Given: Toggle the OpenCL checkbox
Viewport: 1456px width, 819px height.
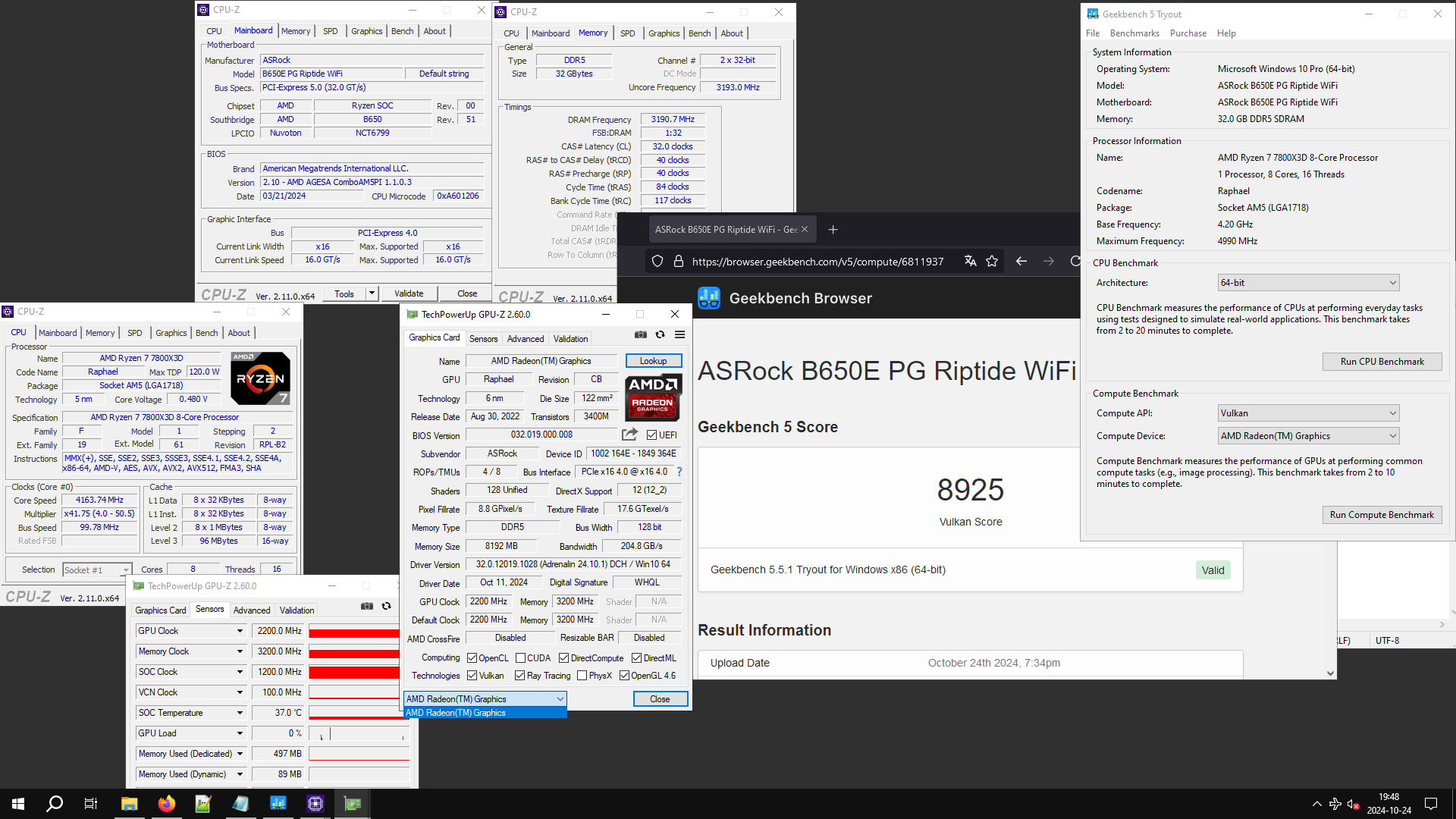Looking at the screenshot, I should click(x=472, y=658).
